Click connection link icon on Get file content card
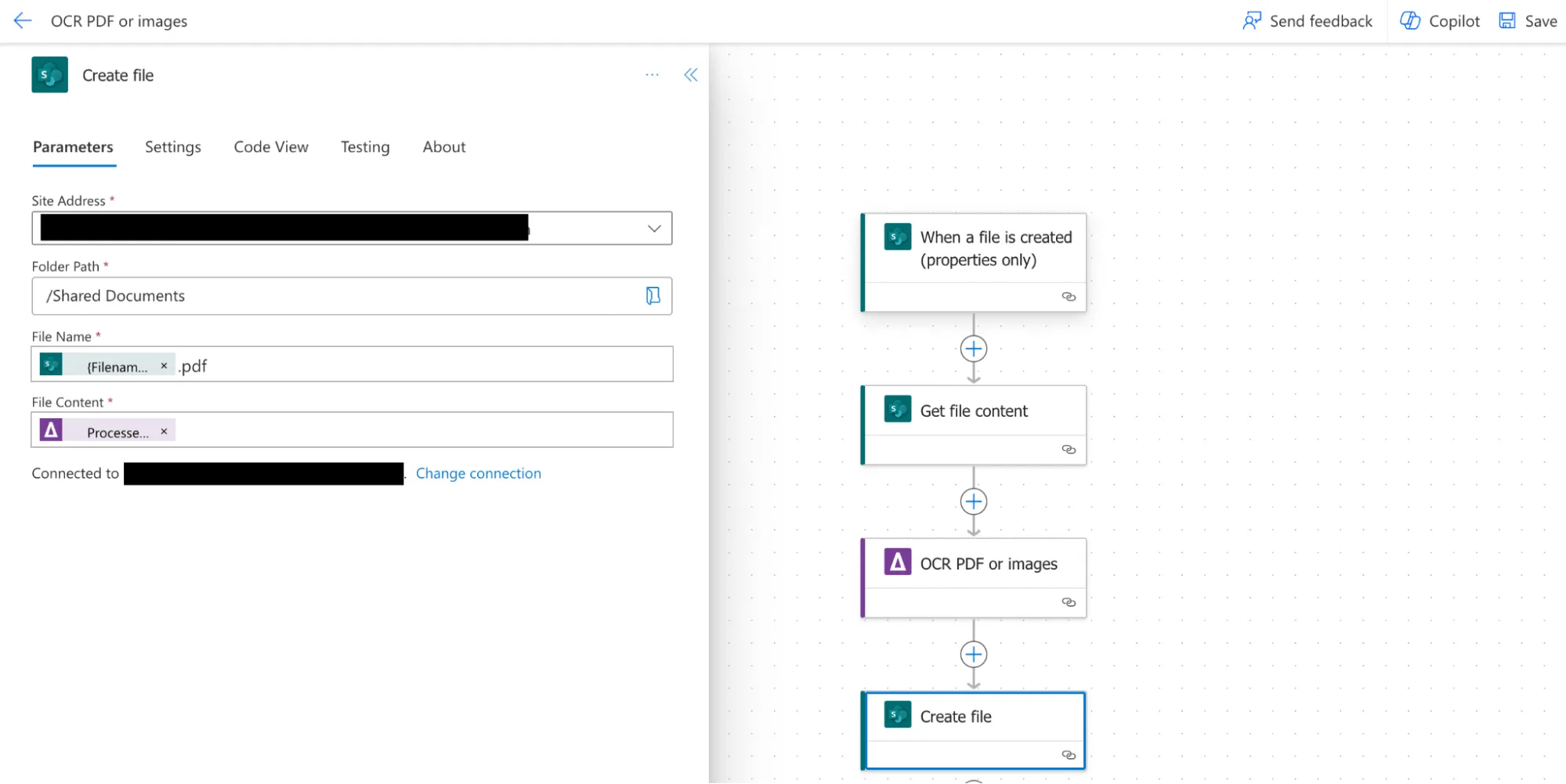The height and width of the screenshot is (784, 1566). click(x=1068, y=450)
